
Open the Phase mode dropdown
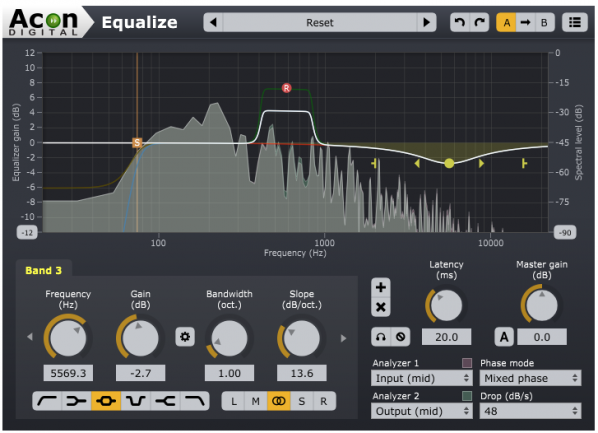[530, 378]
